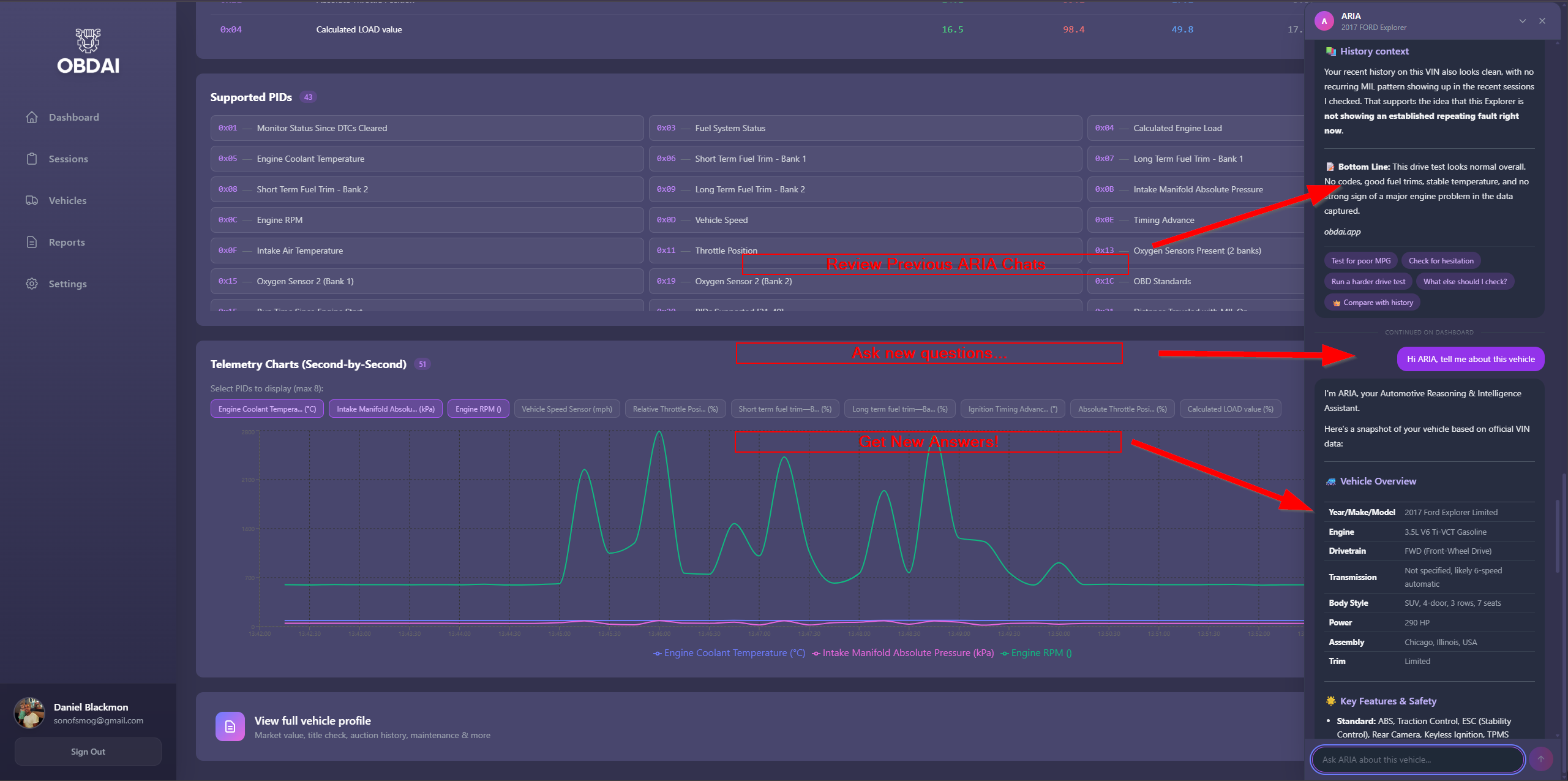
Task: Select "Compare with history" suggestion
Action: coord(1372,303)
